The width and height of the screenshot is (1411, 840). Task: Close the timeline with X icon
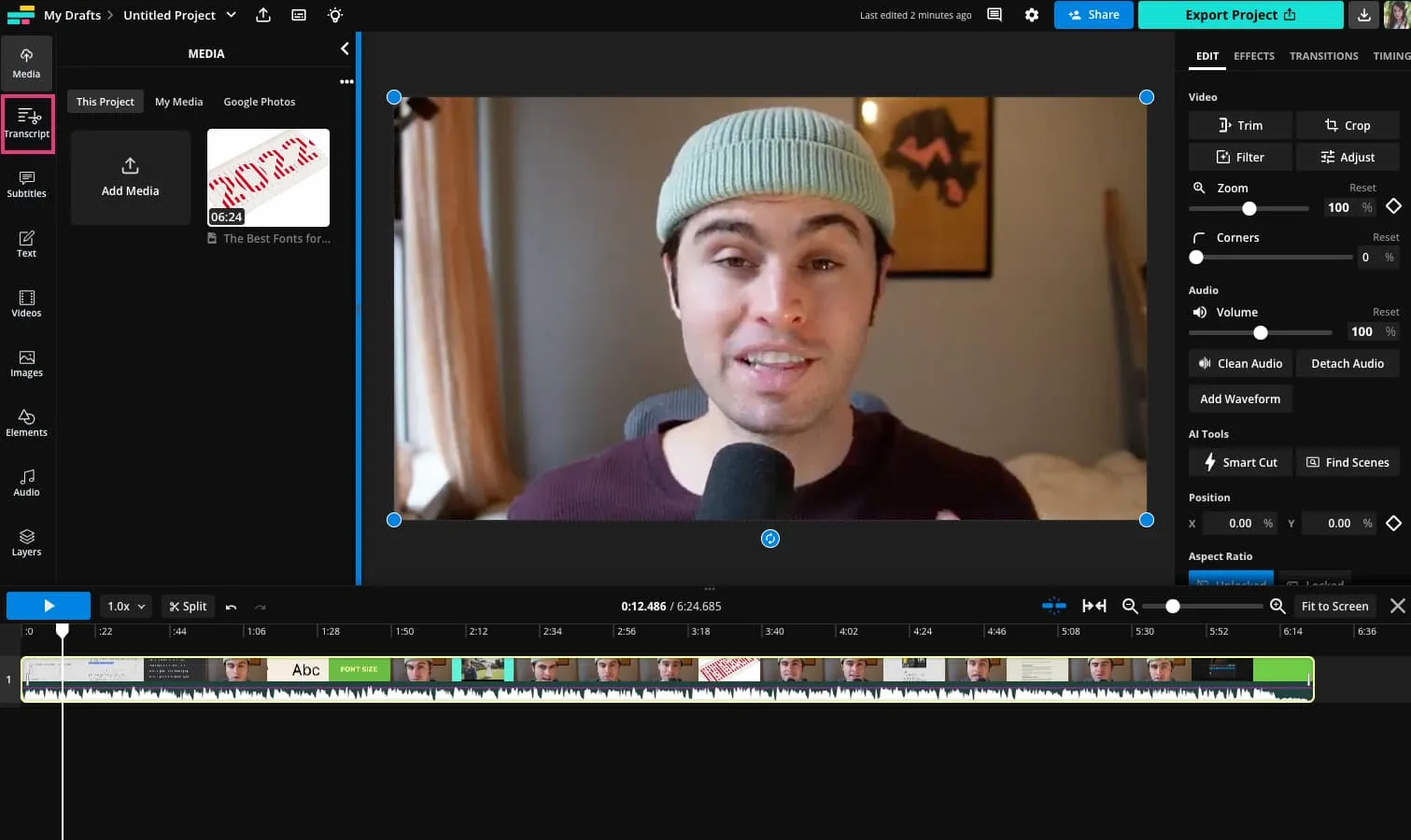(x=1398, y=606)
